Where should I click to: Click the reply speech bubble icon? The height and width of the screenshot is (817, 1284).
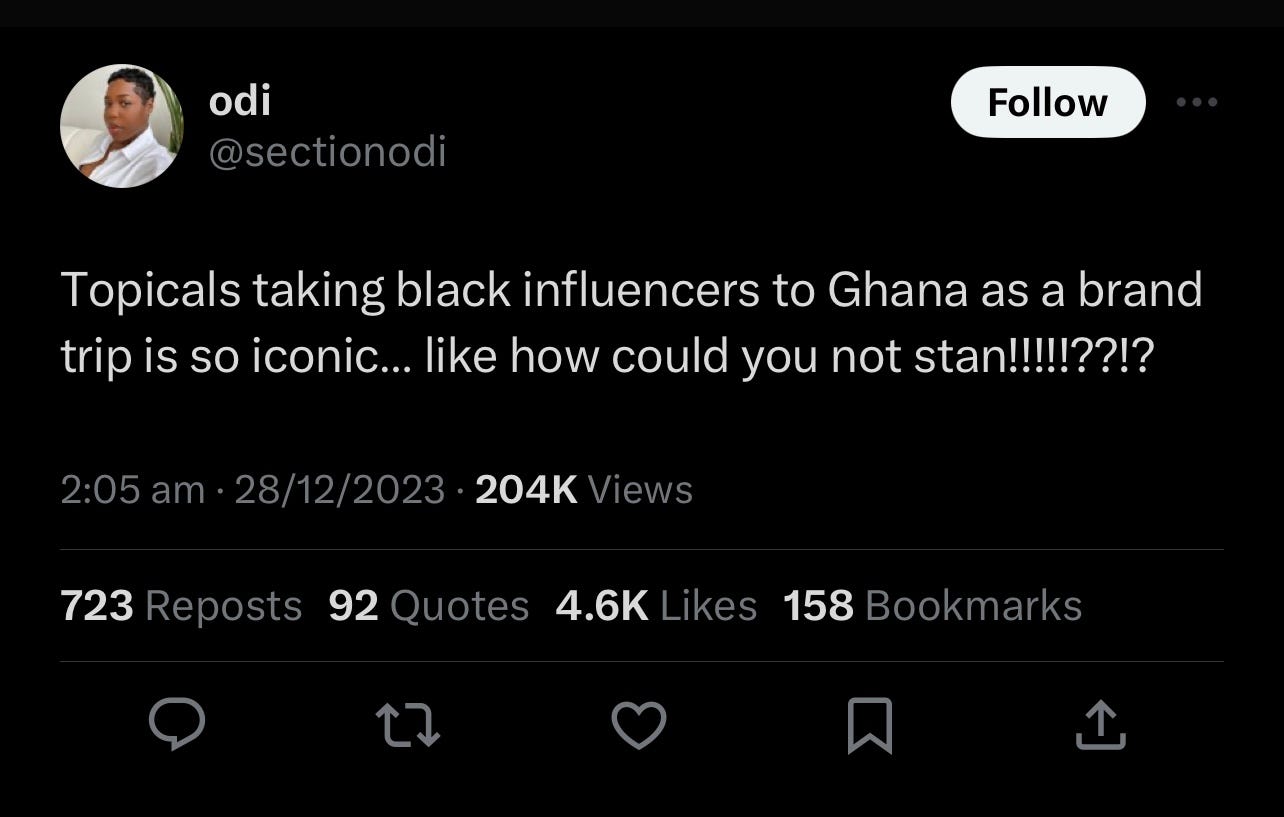177,724
